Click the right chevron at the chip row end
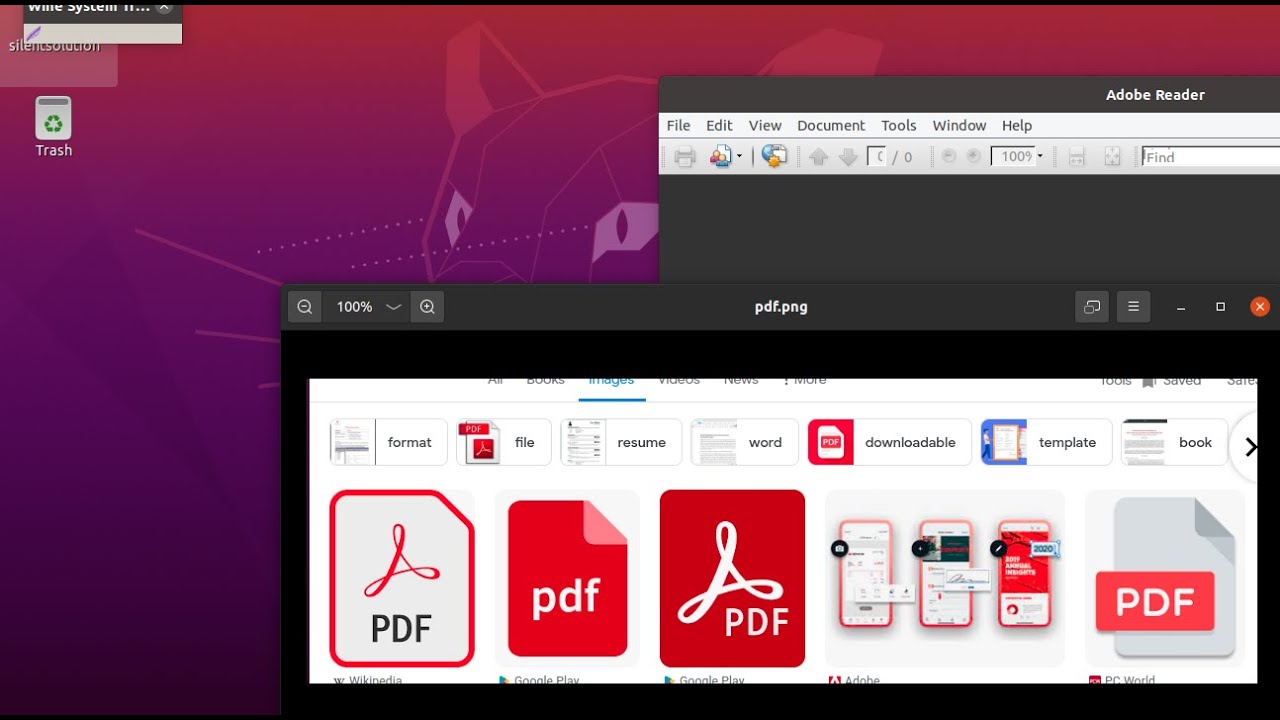The image size is (1280, 720). 1249,447
